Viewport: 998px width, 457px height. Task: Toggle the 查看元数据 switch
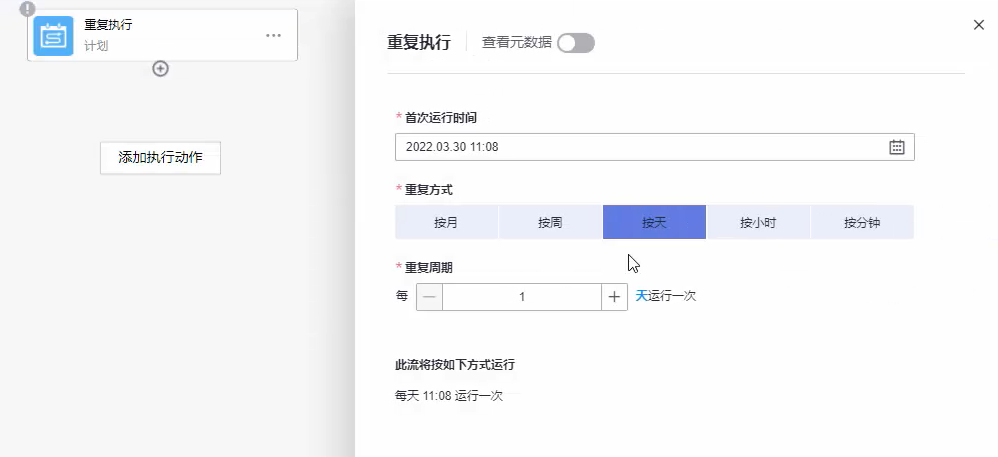(576, 43)
